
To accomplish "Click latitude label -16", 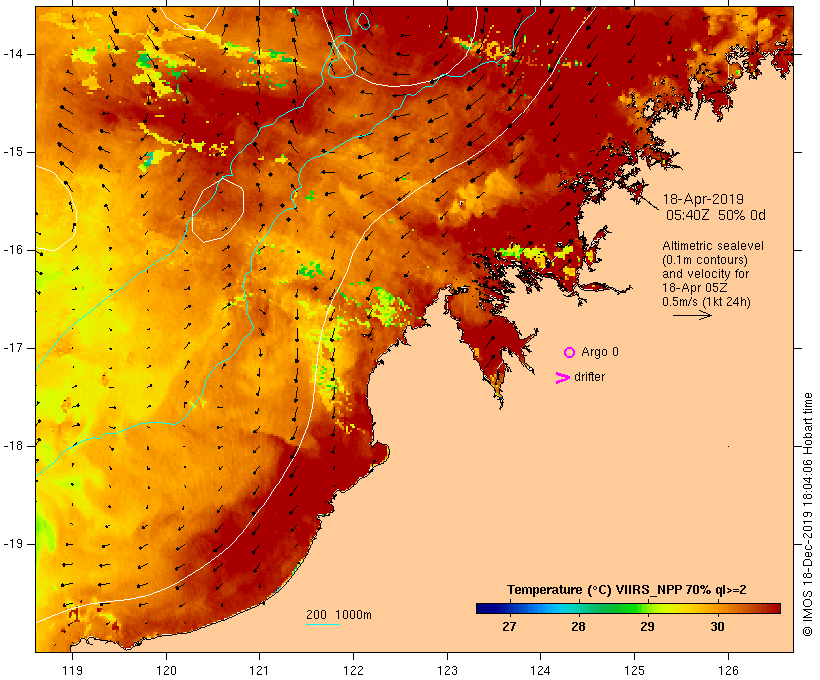I will click(x=13, y=250).
